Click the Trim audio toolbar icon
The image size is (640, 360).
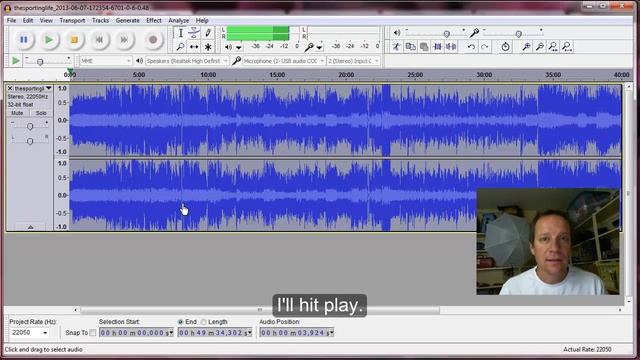[x=438, y=47]
